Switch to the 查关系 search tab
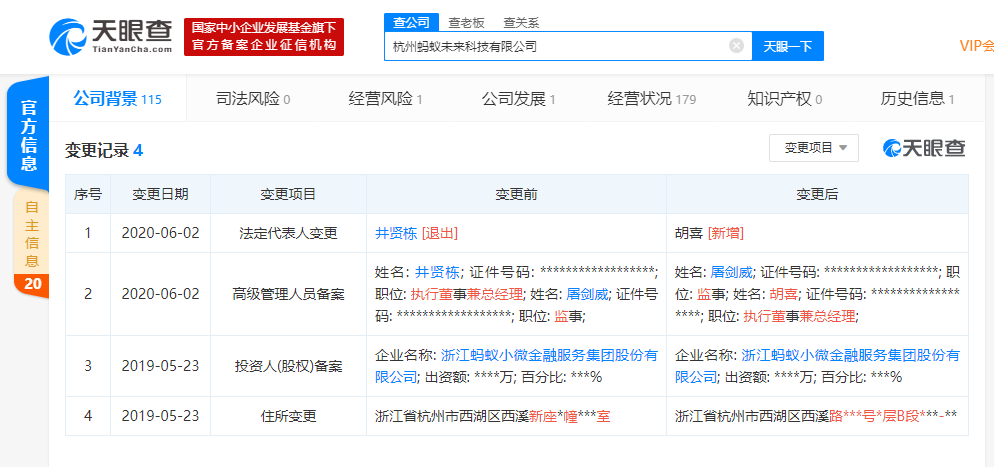This screenshot has height=467, width=994. coord(521,22)
